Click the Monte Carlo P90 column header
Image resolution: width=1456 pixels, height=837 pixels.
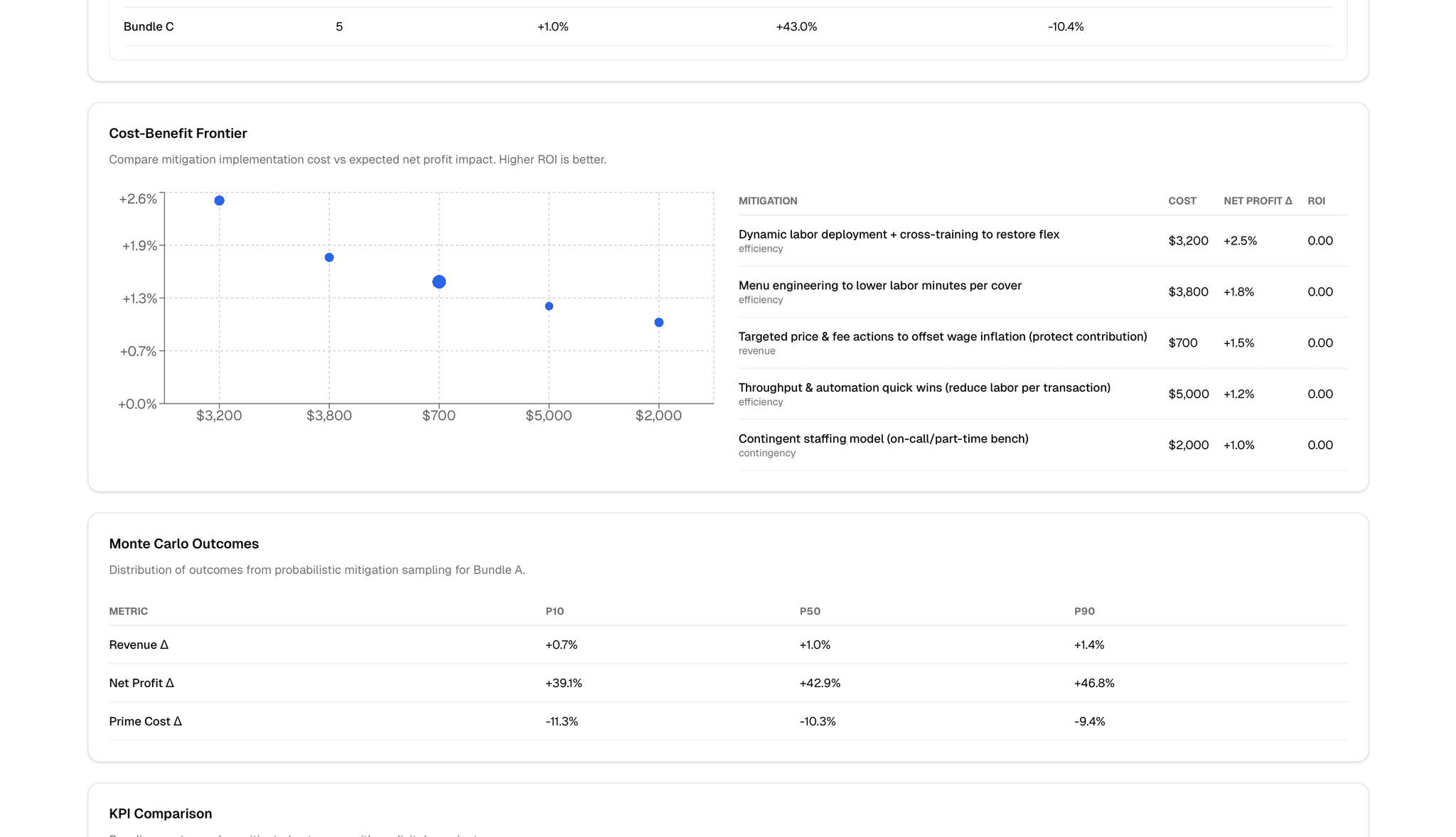(x=1083, y=612)
